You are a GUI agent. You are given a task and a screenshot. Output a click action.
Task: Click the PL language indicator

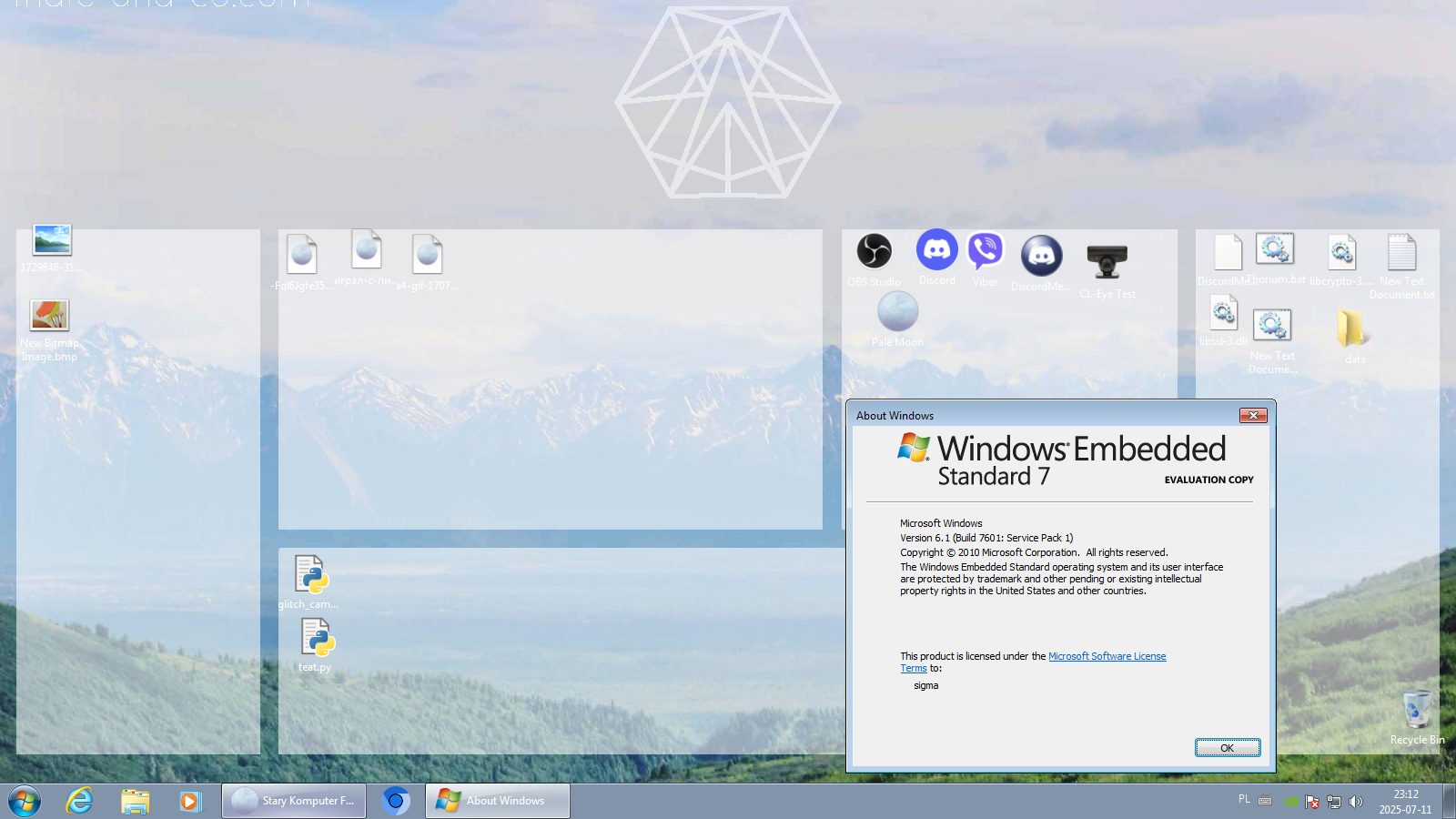pos(1244,800)
